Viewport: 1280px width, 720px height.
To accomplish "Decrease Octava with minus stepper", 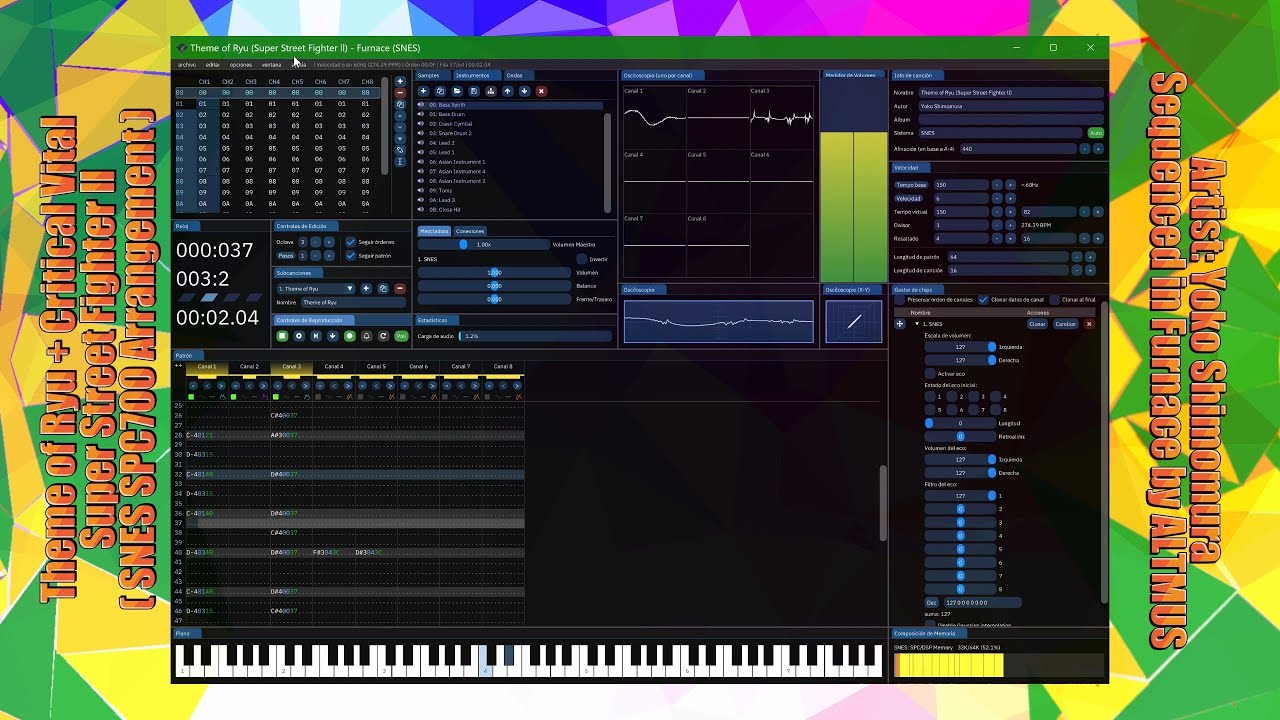I will coord(315,242).
